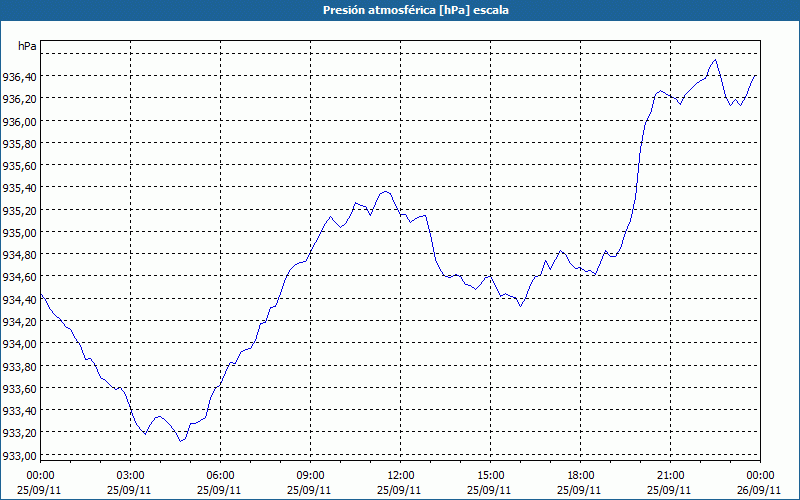The height and width of the screenshot is (500, 800).
Task: Click the 03:00 time axis label
Action: point(131,476)
